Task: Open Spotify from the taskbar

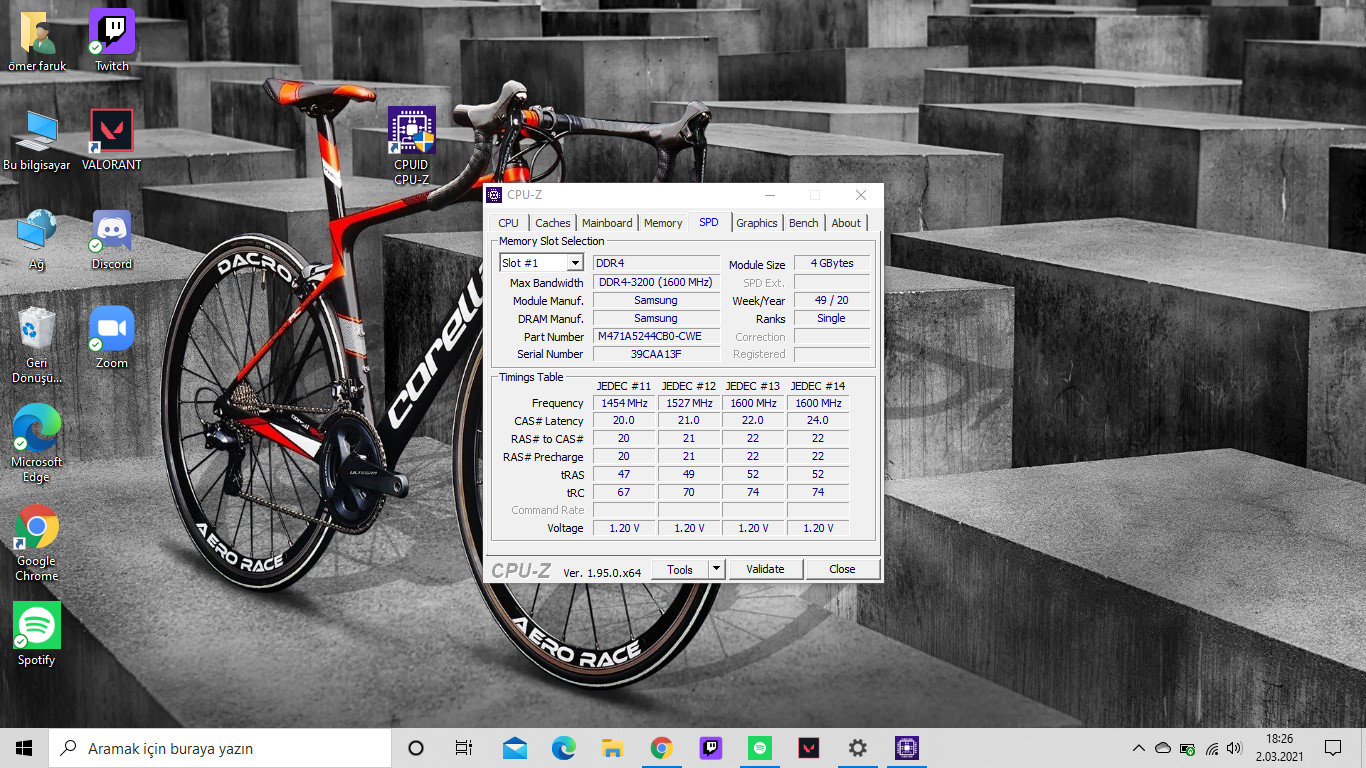Action: coord(759,748)
